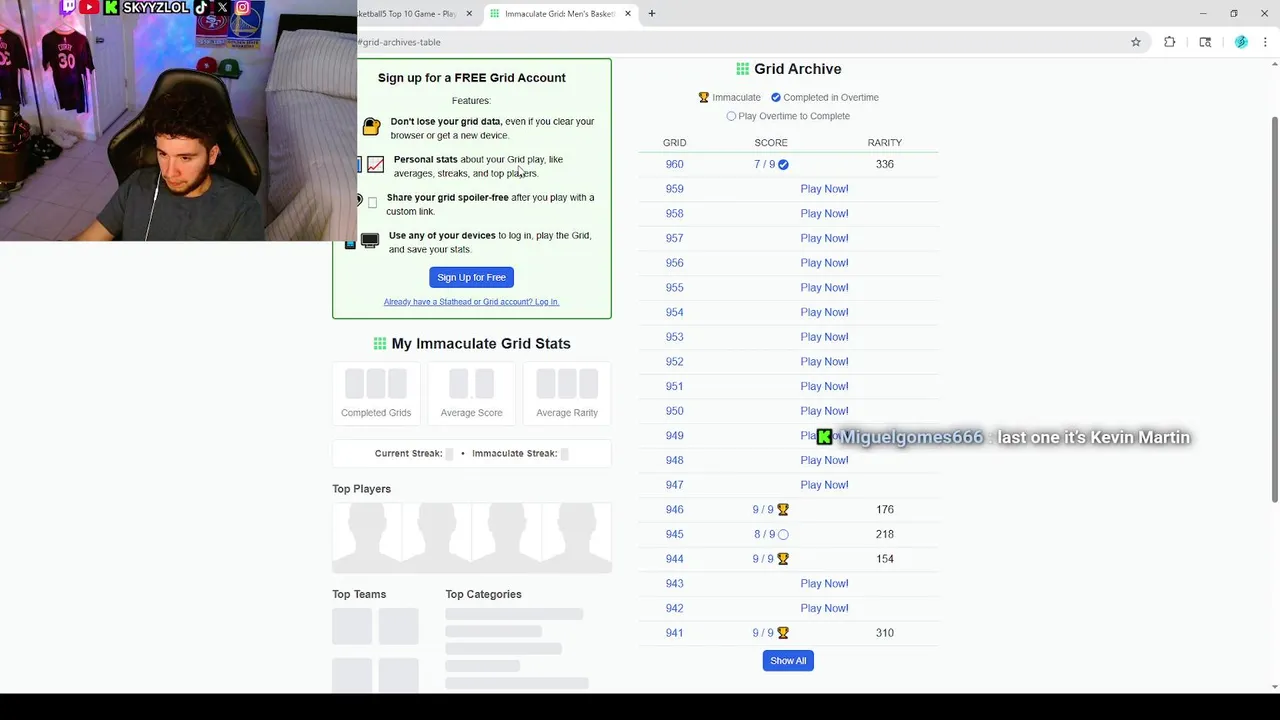Open the teal profile avatar icon
This screenshot has width=1280, height=720.
(x=1241, y=42)
